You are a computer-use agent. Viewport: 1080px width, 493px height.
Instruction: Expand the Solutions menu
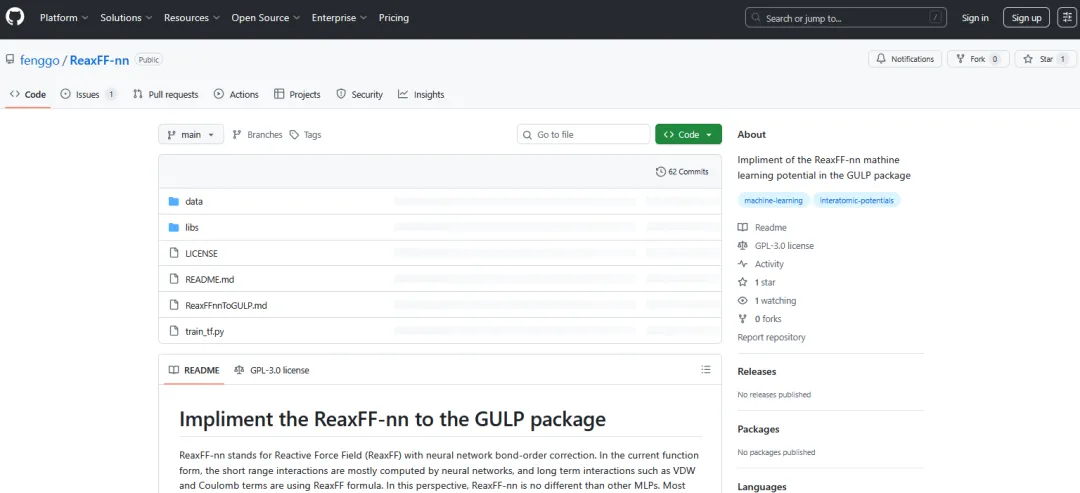tap(126, 18)
